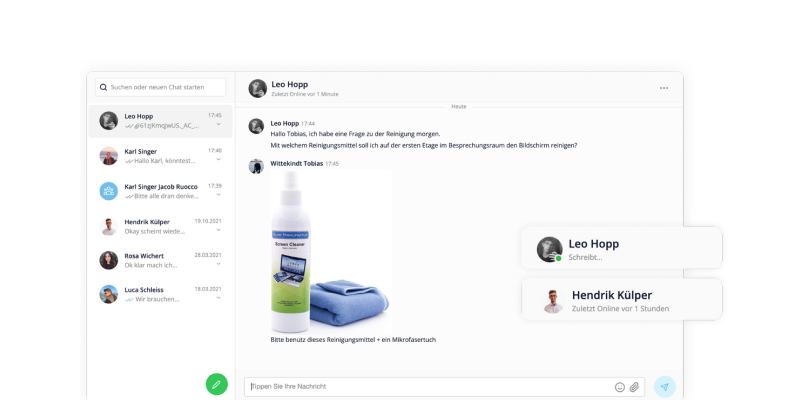Click the search magnifier icon

tap(104, 87)
